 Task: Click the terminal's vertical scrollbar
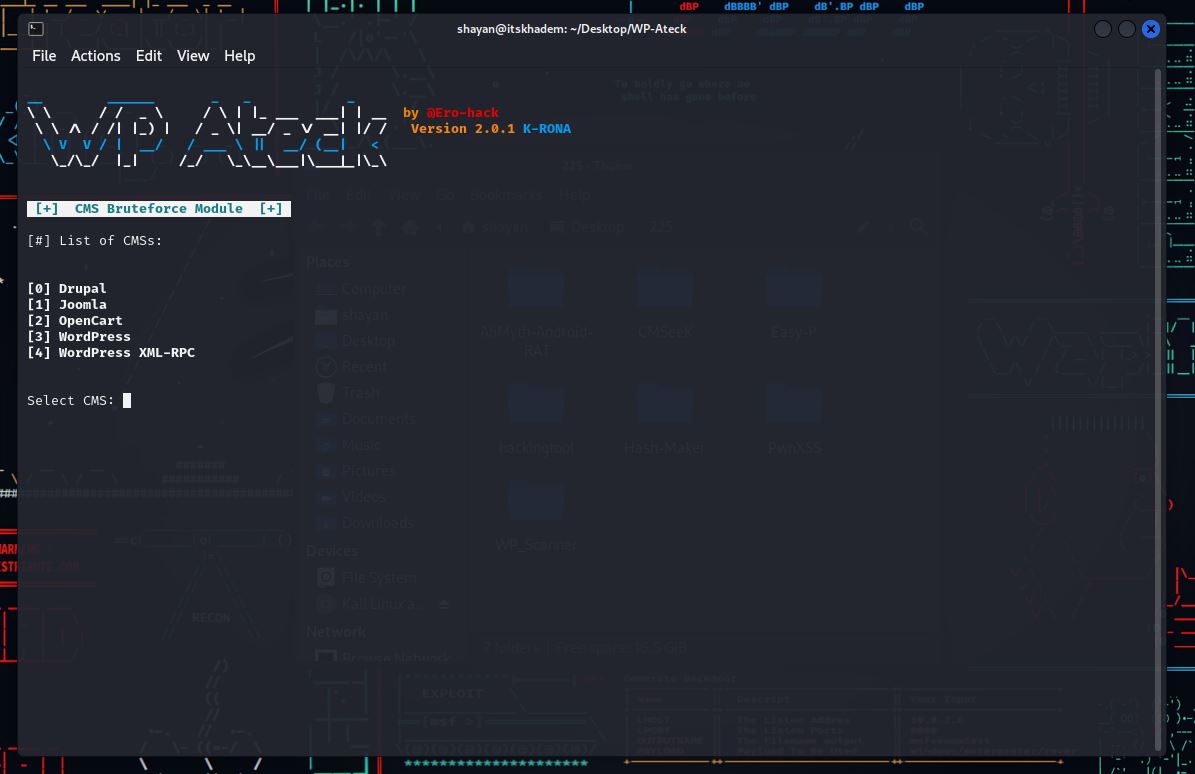[x=1158, y=409]
